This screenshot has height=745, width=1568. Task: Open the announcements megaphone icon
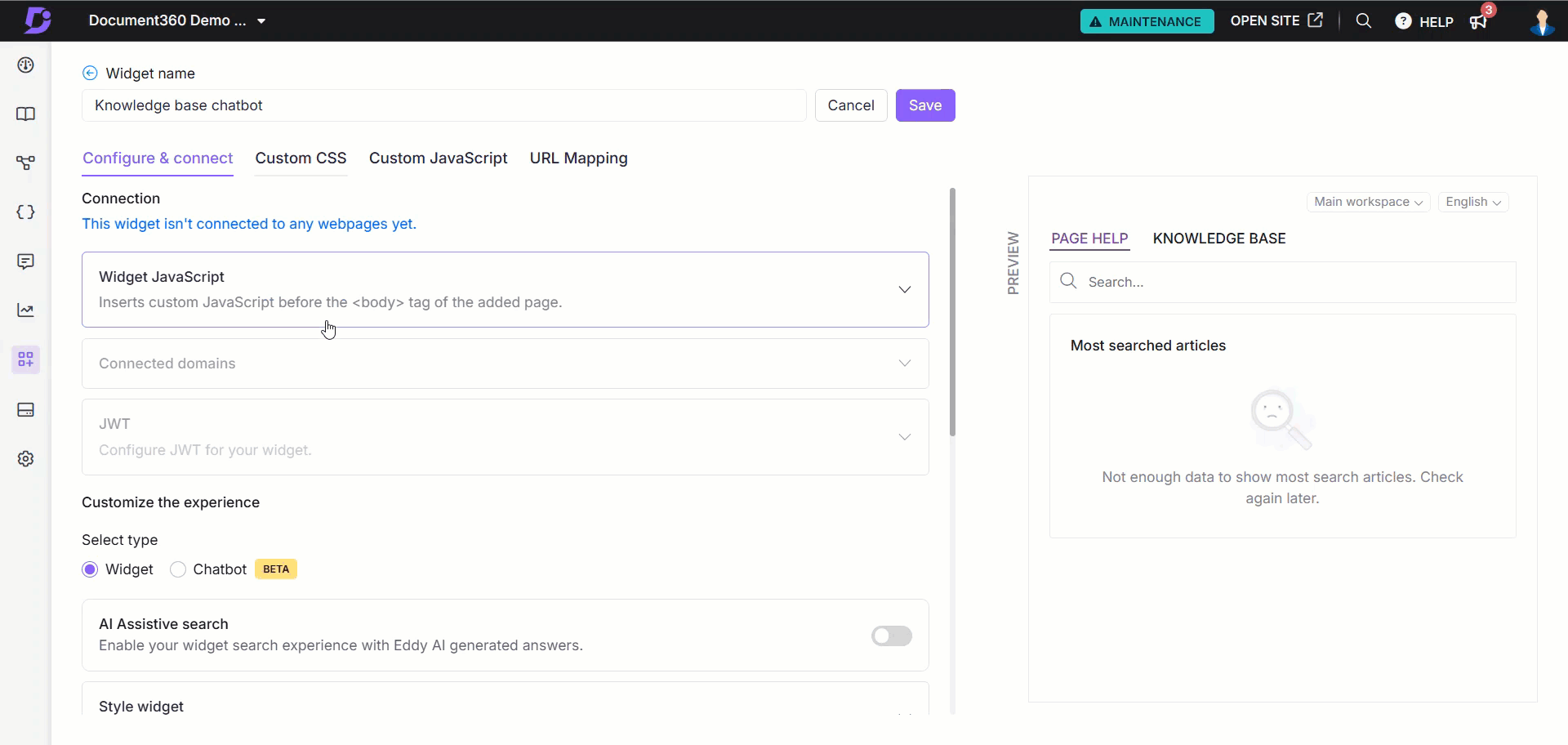click(x=1478, y=21)
